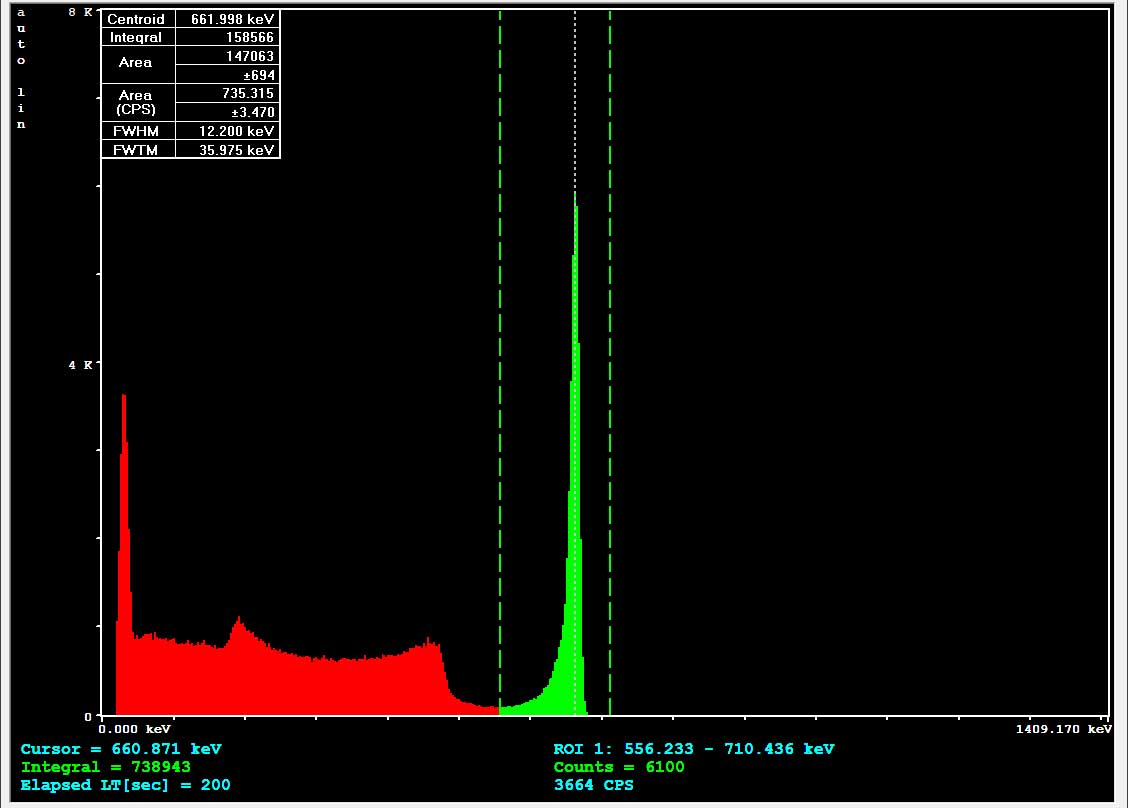Click the 8 K y-axis label

click(x=80, y=13)
